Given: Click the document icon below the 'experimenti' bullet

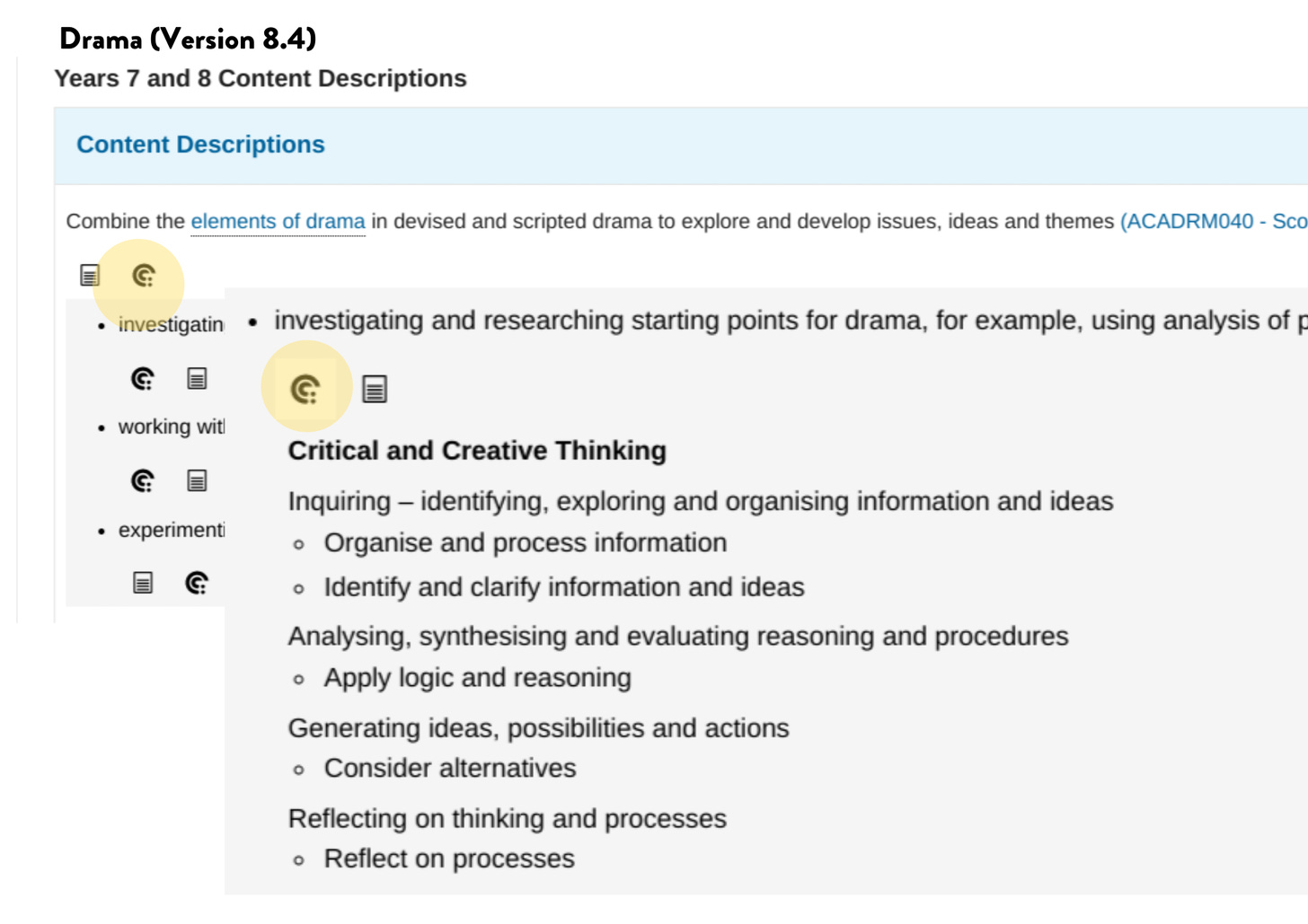Looking at the screenshot, I should 143,584.
